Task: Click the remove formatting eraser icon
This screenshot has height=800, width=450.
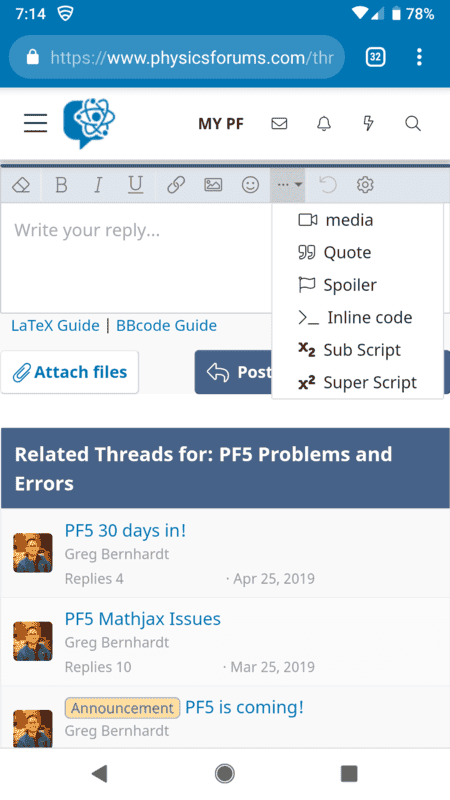Action: click(x=21, y=185)
